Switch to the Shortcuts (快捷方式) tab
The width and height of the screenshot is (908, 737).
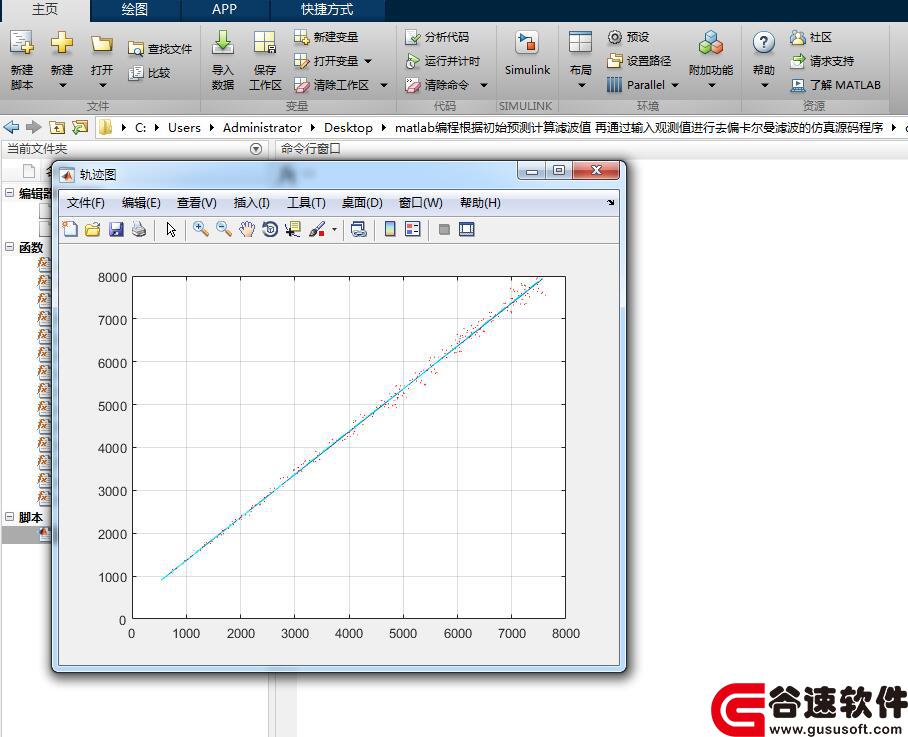click(x=327, y=10)
